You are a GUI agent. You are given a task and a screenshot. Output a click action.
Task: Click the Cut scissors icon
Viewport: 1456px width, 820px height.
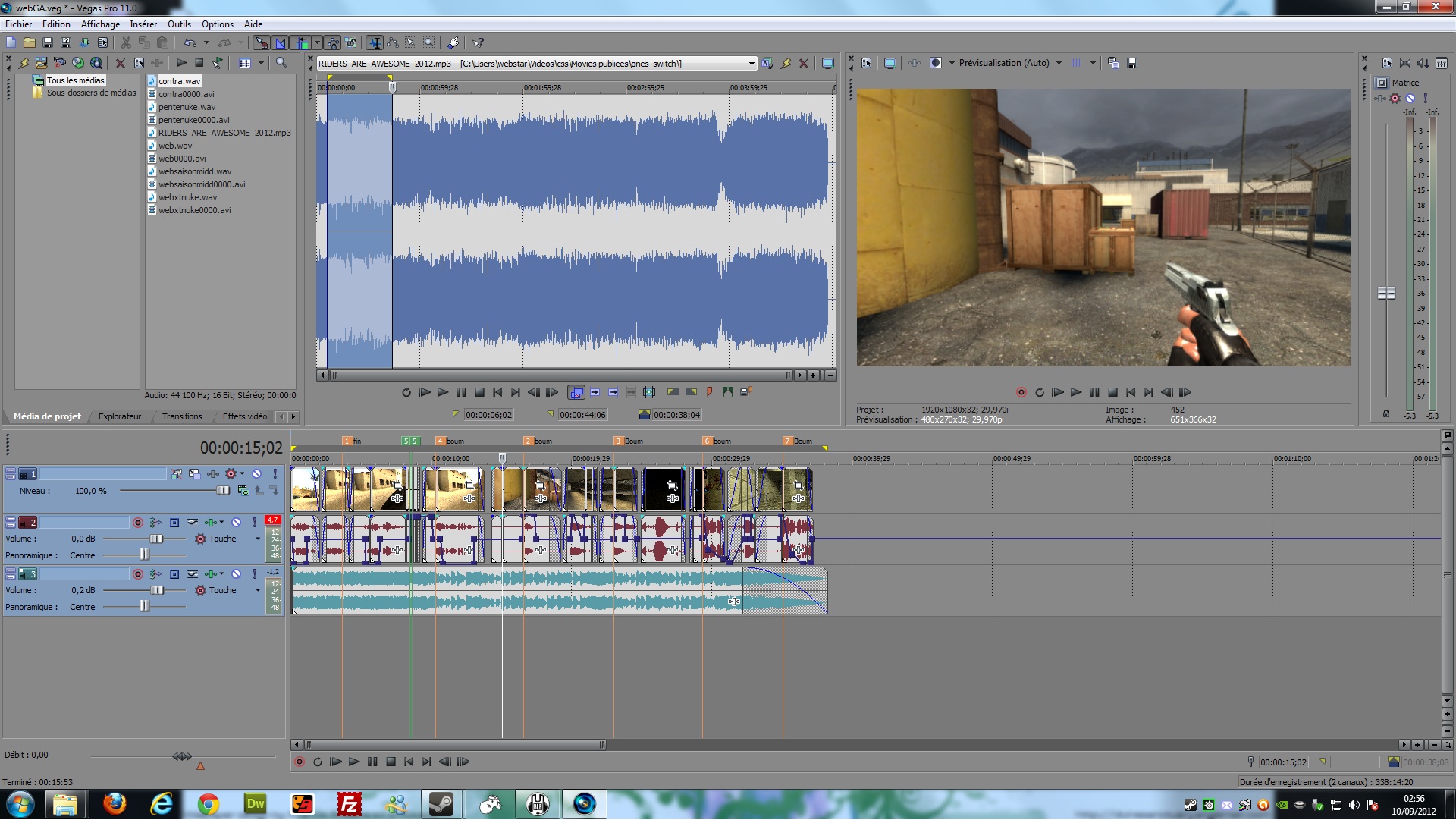126,42
